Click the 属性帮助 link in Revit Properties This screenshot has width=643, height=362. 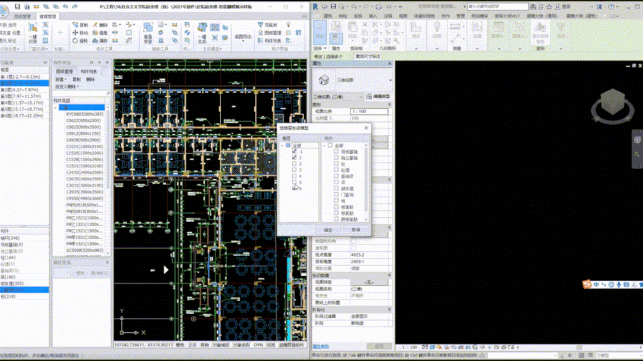point(321,347)
